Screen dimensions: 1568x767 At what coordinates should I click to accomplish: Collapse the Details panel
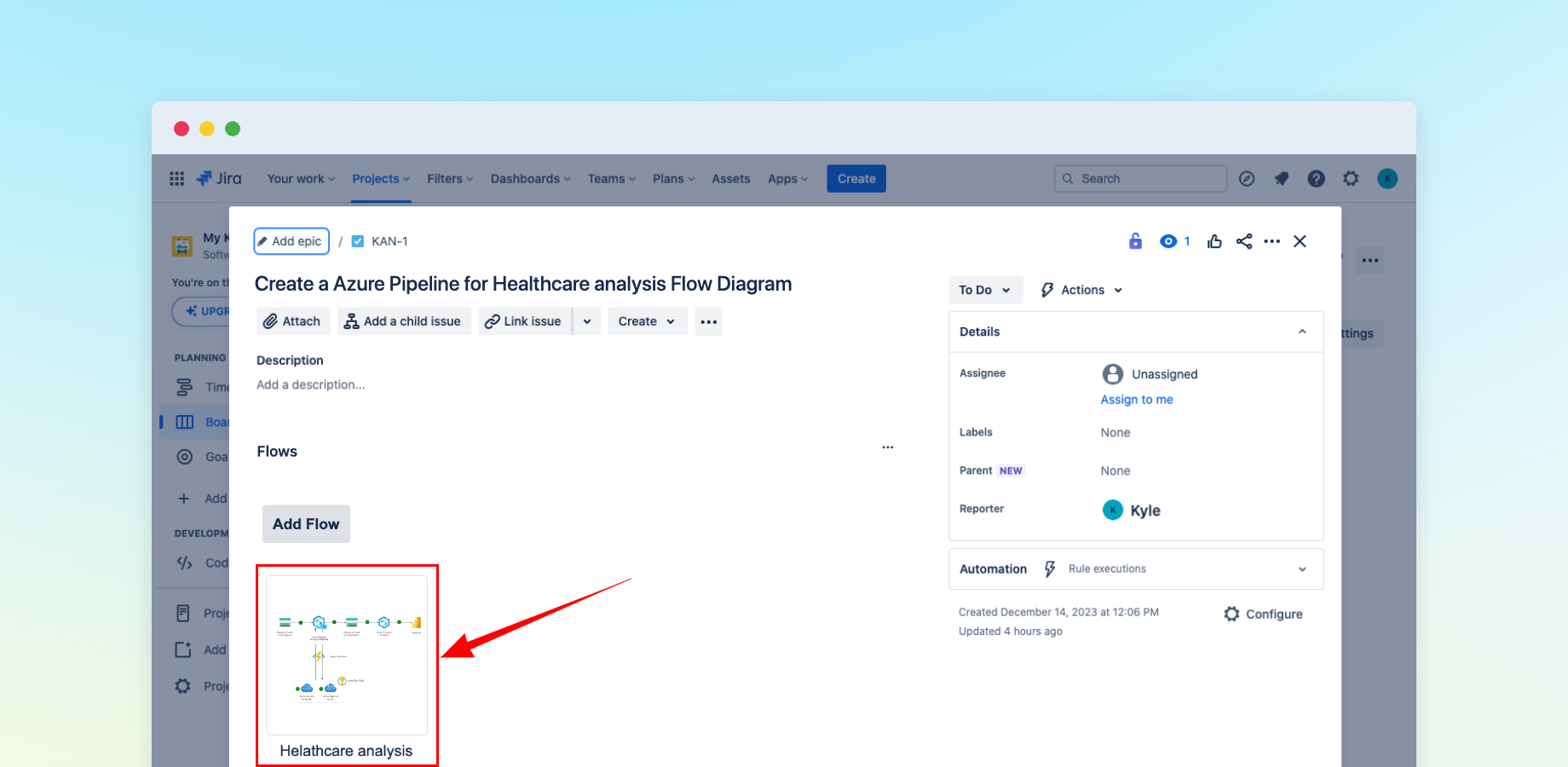pyautogui.click(x=1302, y=332)
